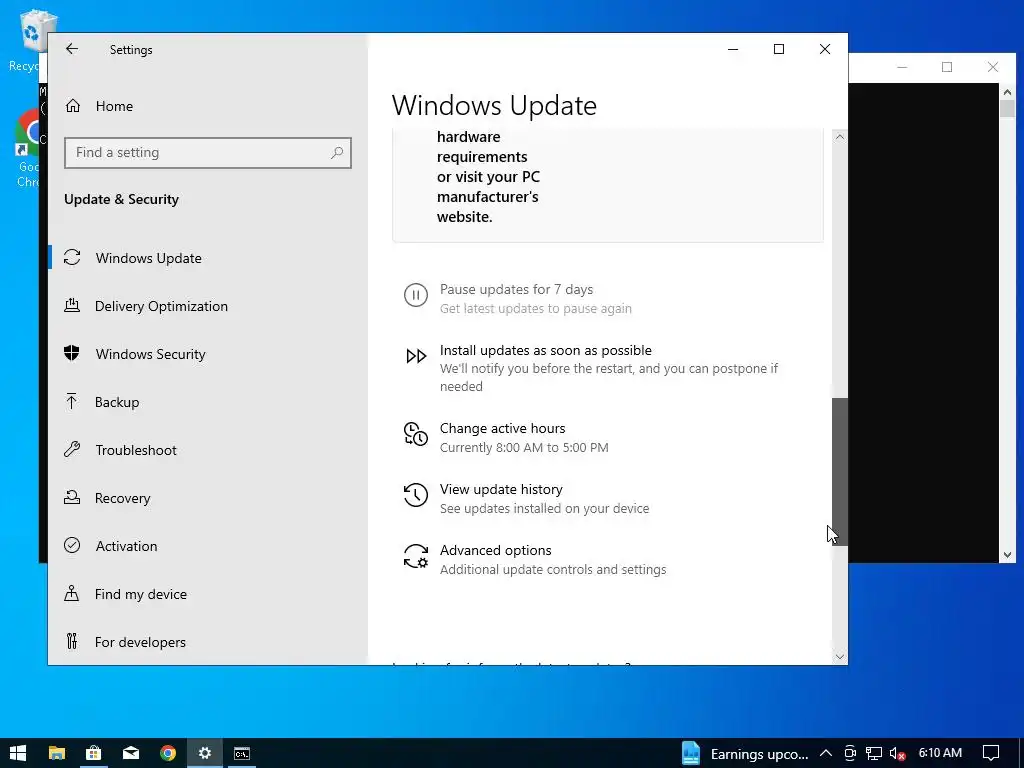This screenshot has height=768, width=1024.
Task: Open Google Chrome from the taskbar
Action: click(x=168, y=754)
